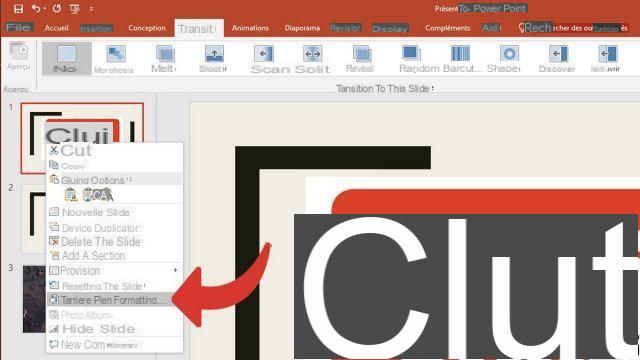The width and height of the screenshot is (640, 360).
Task: Apply the last transition after Discover
Action: pyautogui.click(x=607, y=58)
